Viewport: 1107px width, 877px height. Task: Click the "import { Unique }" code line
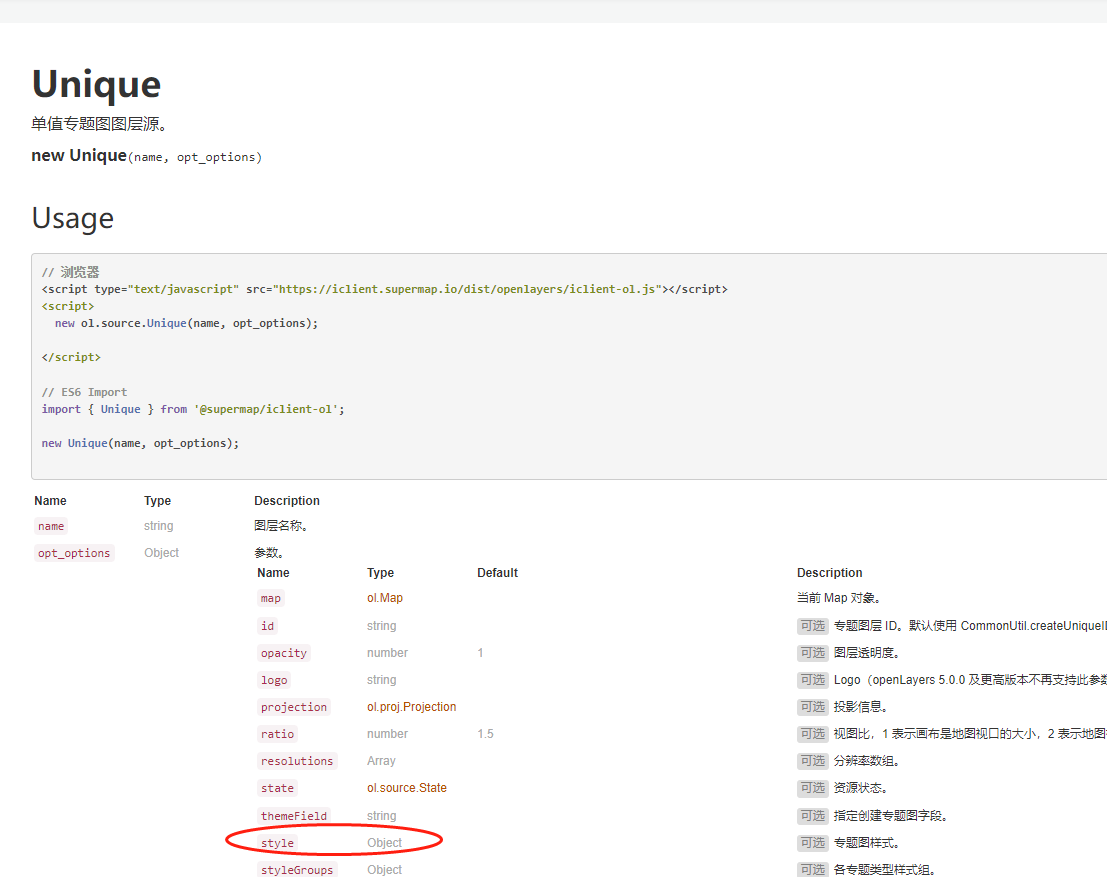[193, 409]
